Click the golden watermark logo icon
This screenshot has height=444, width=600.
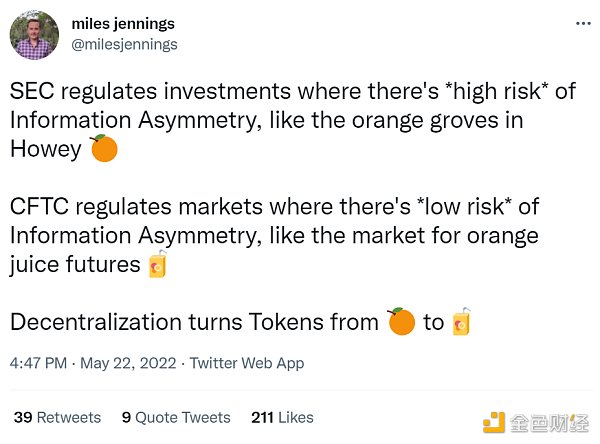pos(494,422)
